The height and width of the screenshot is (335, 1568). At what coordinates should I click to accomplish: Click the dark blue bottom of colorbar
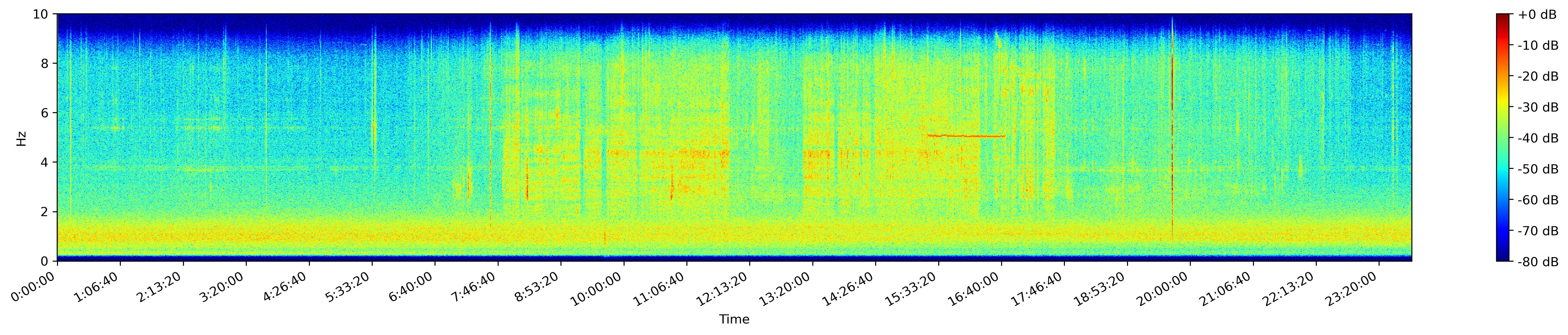coord(1503,256)
